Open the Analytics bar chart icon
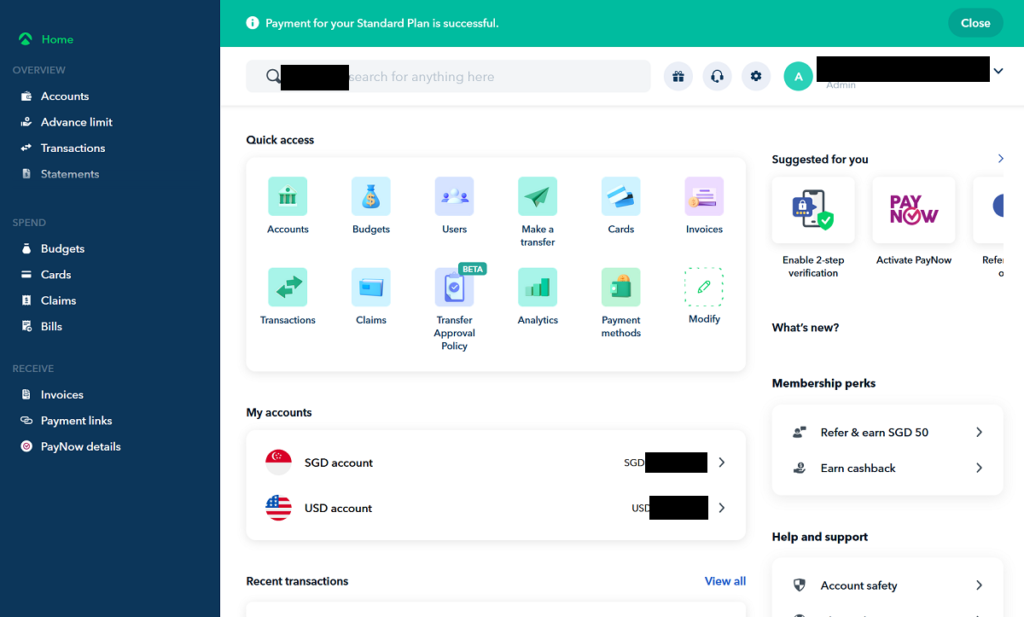The width and height of the screenshot is (1024, 617). [x=537, y=288]
